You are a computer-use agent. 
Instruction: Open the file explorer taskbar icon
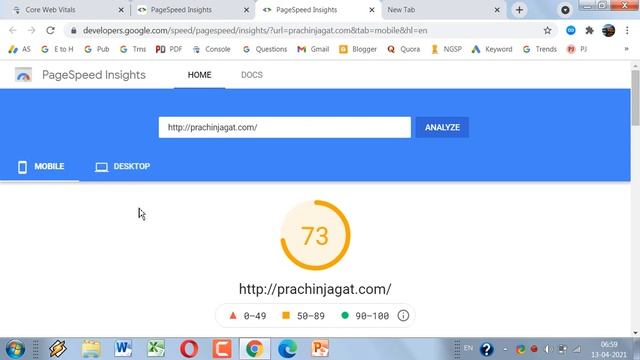coord(91,349)
